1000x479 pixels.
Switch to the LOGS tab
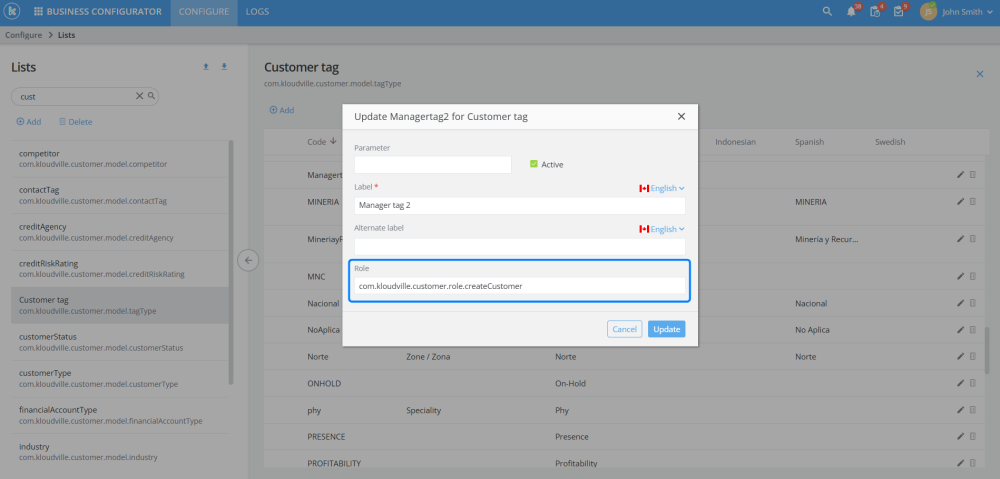coord(257,12)
